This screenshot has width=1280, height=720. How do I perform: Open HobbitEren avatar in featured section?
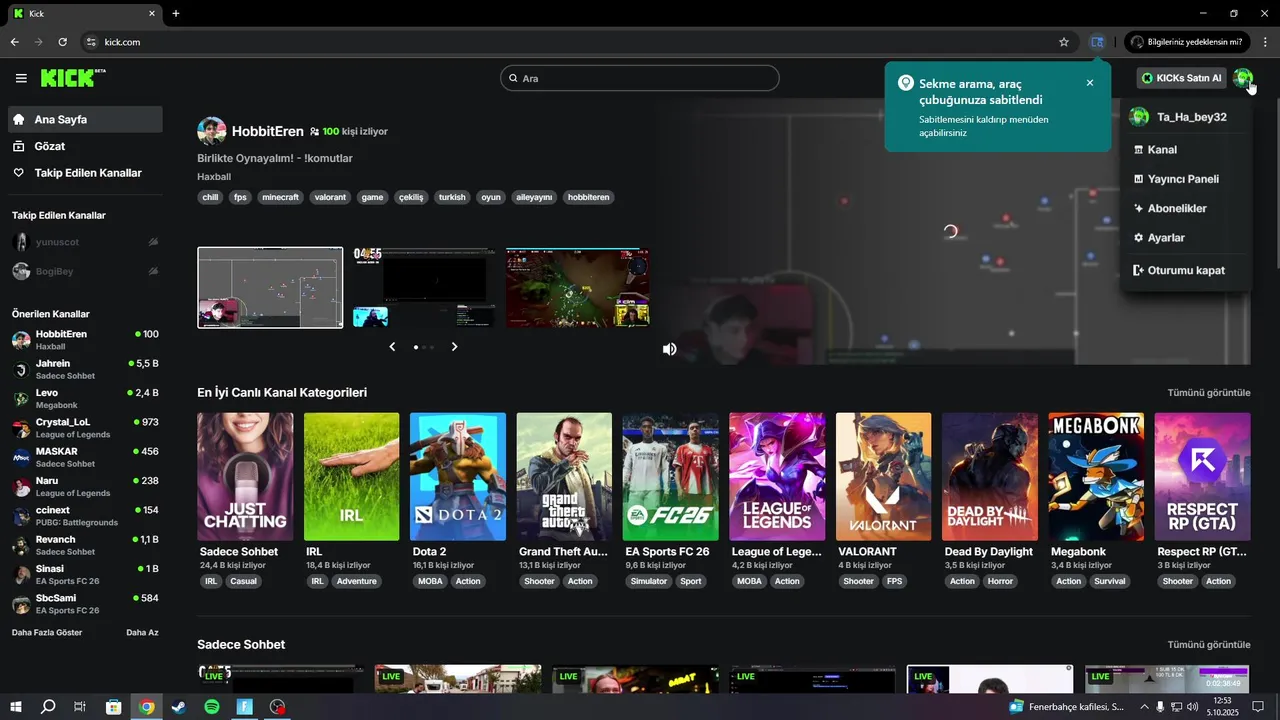(x=212, y=131)
